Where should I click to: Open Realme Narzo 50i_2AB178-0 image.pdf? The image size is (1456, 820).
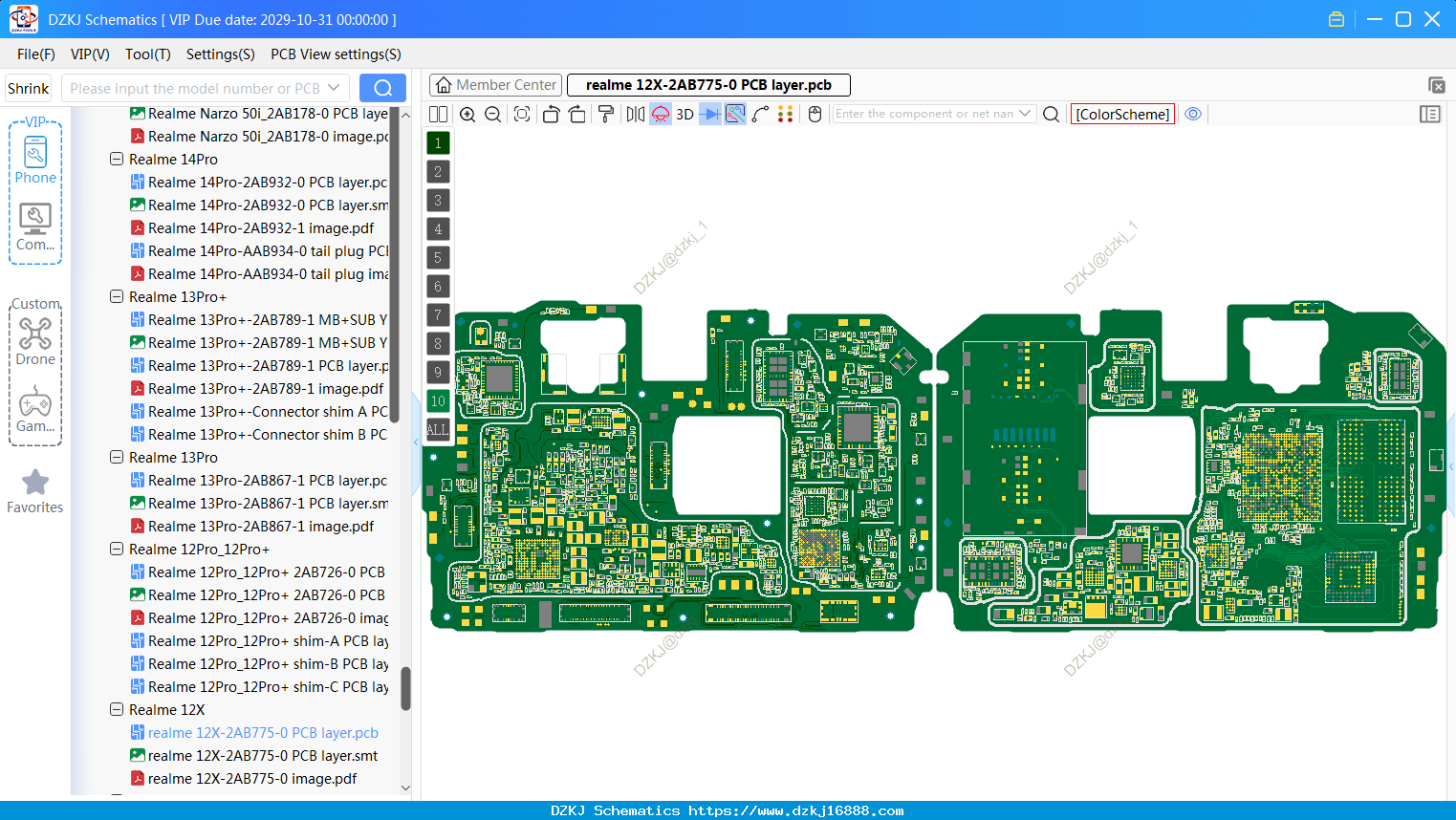[x=258, y=137]
